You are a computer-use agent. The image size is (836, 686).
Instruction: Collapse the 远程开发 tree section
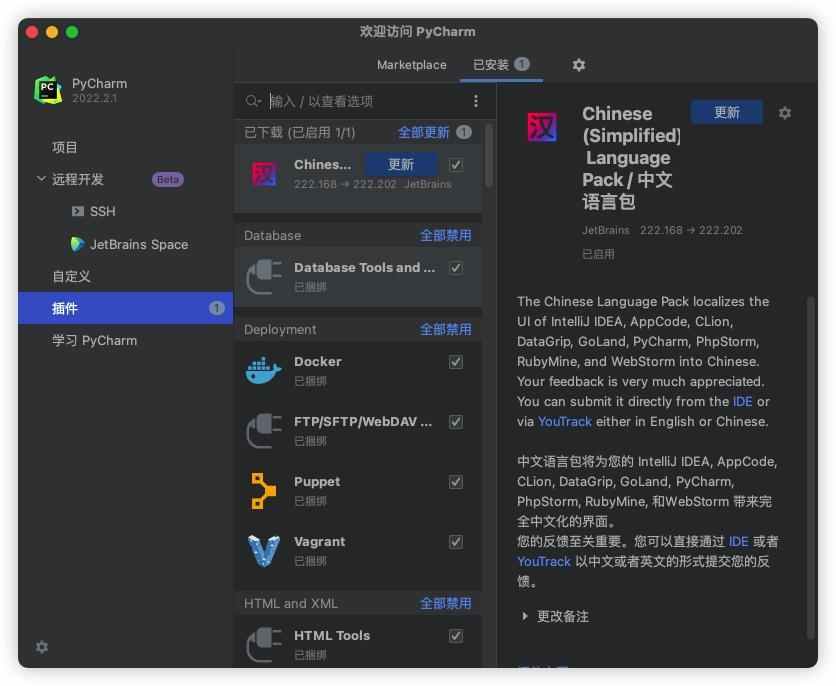tap(41, 179)
